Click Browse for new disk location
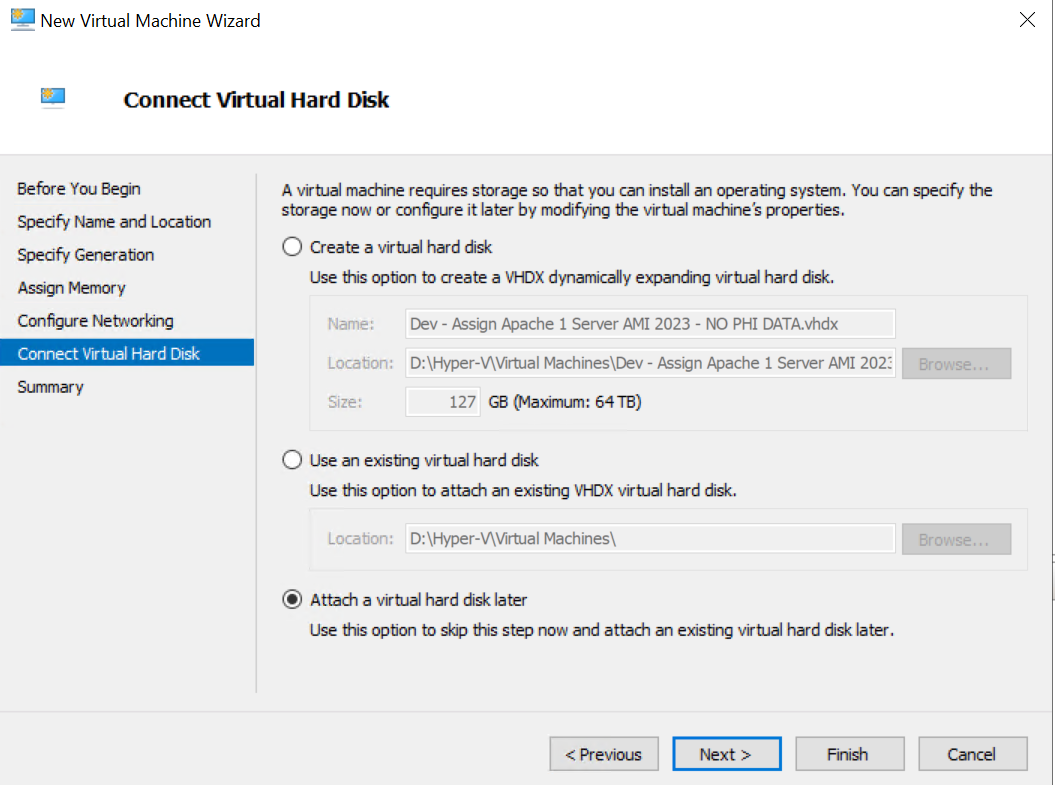 (x=956, y=364)
